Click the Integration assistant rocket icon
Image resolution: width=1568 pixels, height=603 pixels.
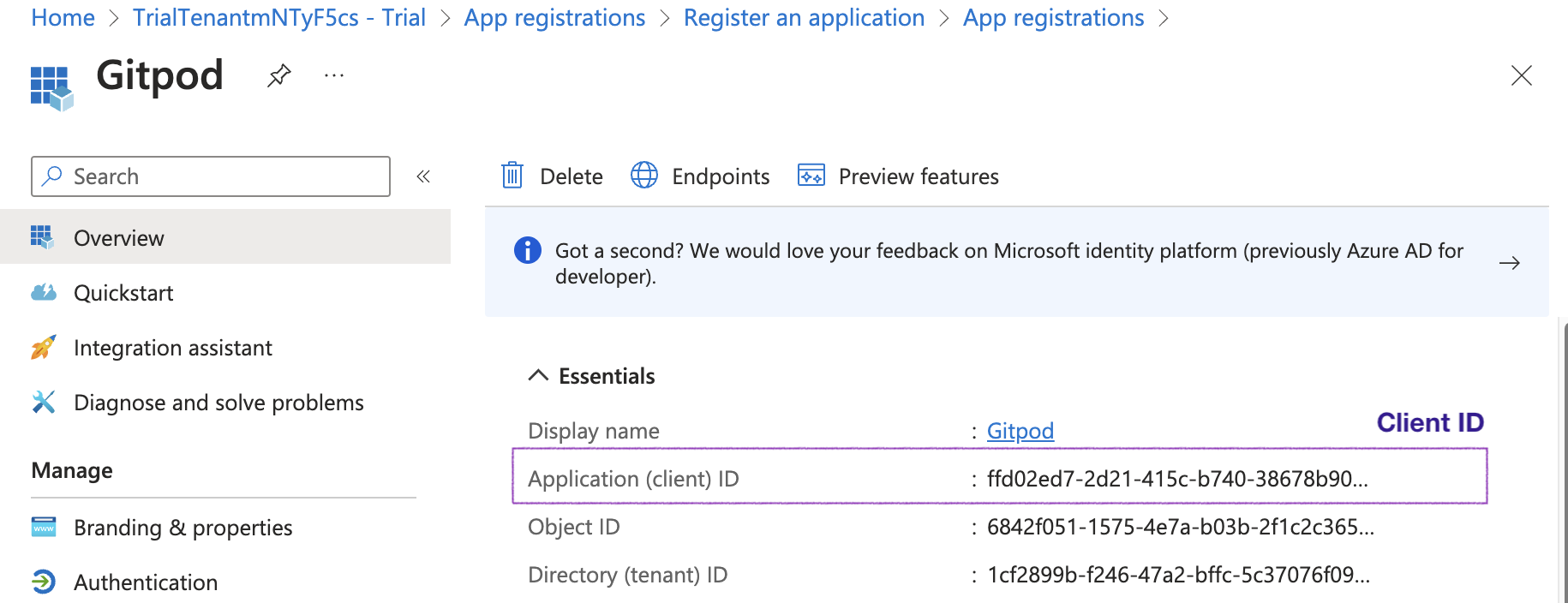tap(44, 348)
